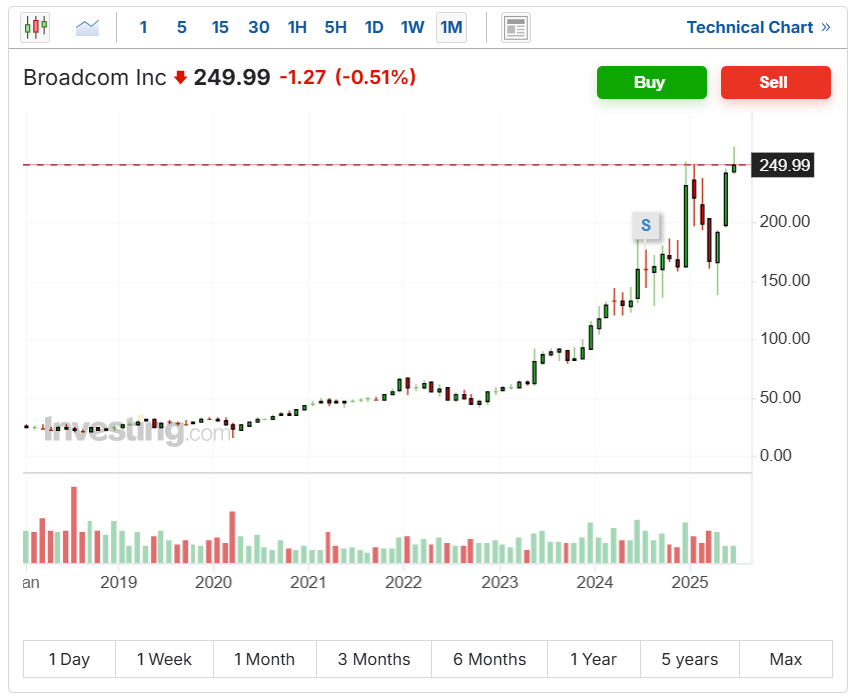
Task: Select the 30 minute interval
Action: [x=258, y=27]
